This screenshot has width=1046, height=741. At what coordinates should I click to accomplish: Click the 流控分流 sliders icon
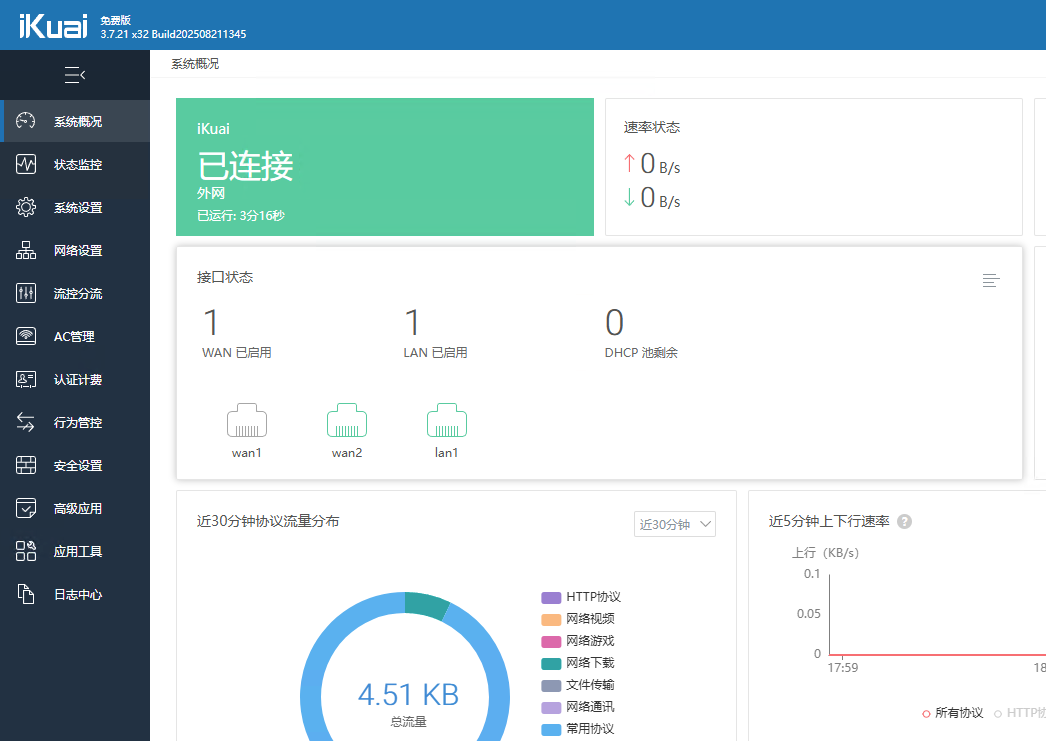25,293
